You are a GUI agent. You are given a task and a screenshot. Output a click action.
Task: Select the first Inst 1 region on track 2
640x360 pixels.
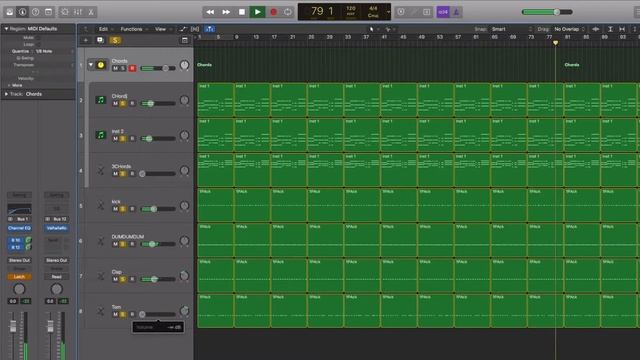(216, 100)
